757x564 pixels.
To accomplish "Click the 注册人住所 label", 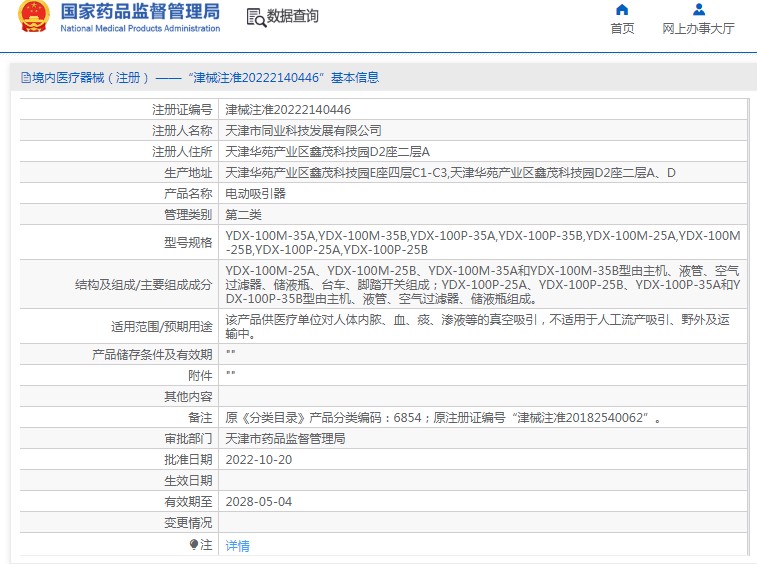I will [182, 152].
